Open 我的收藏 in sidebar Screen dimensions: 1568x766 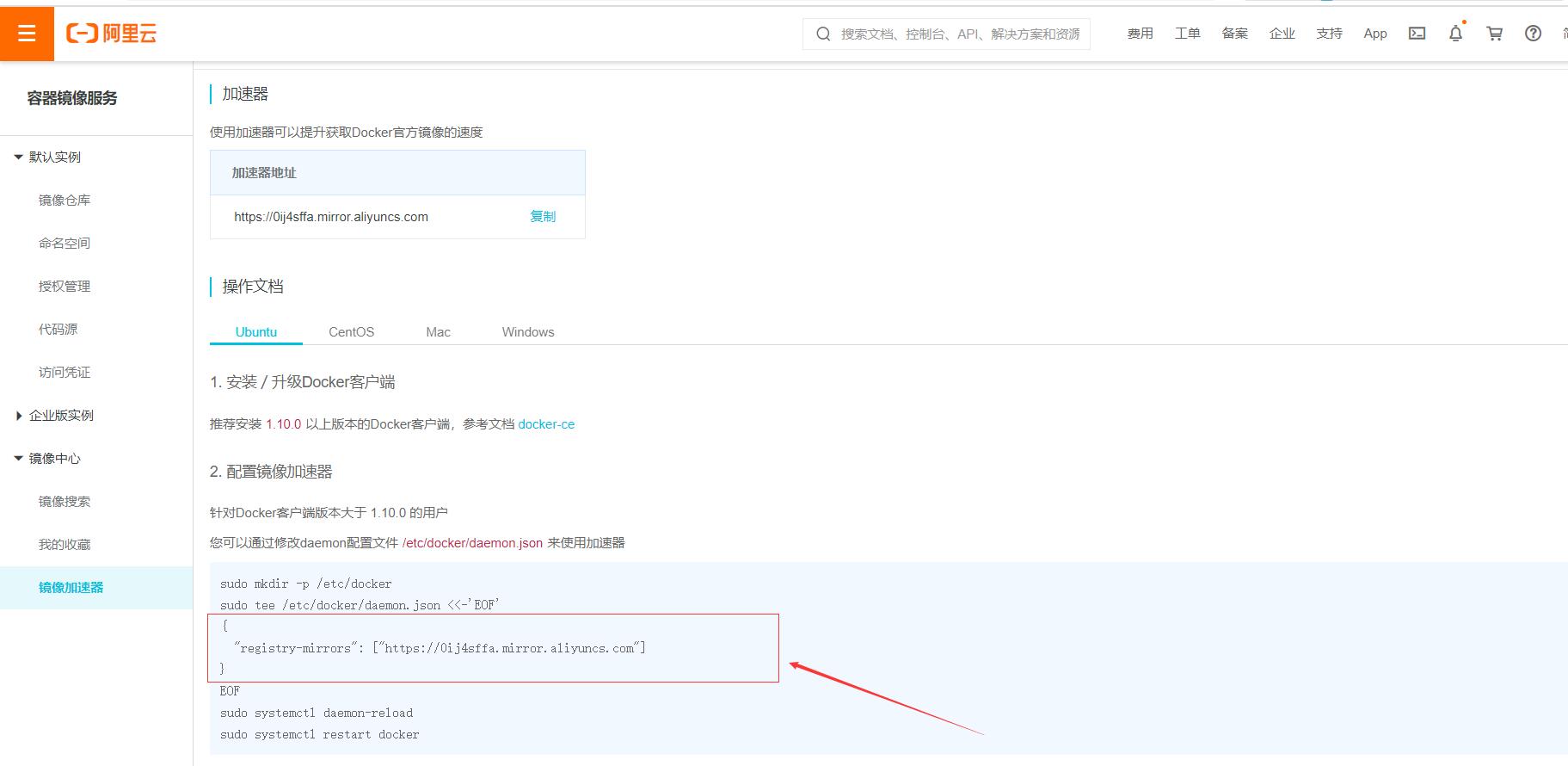point(65,544)
